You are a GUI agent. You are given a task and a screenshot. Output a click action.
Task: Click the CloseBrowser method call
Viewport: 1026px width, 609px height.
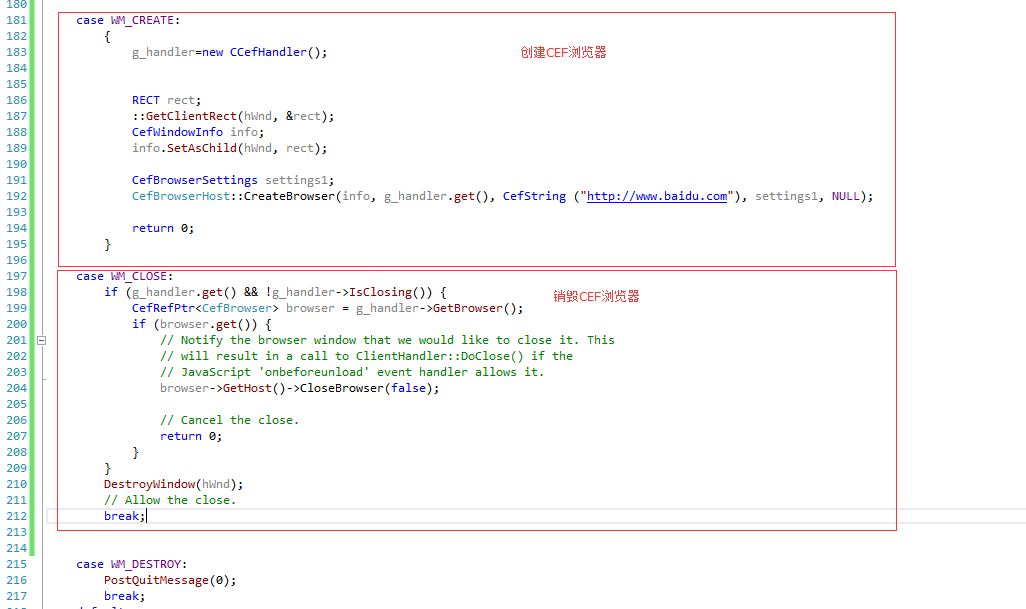[x=342, y=389]
